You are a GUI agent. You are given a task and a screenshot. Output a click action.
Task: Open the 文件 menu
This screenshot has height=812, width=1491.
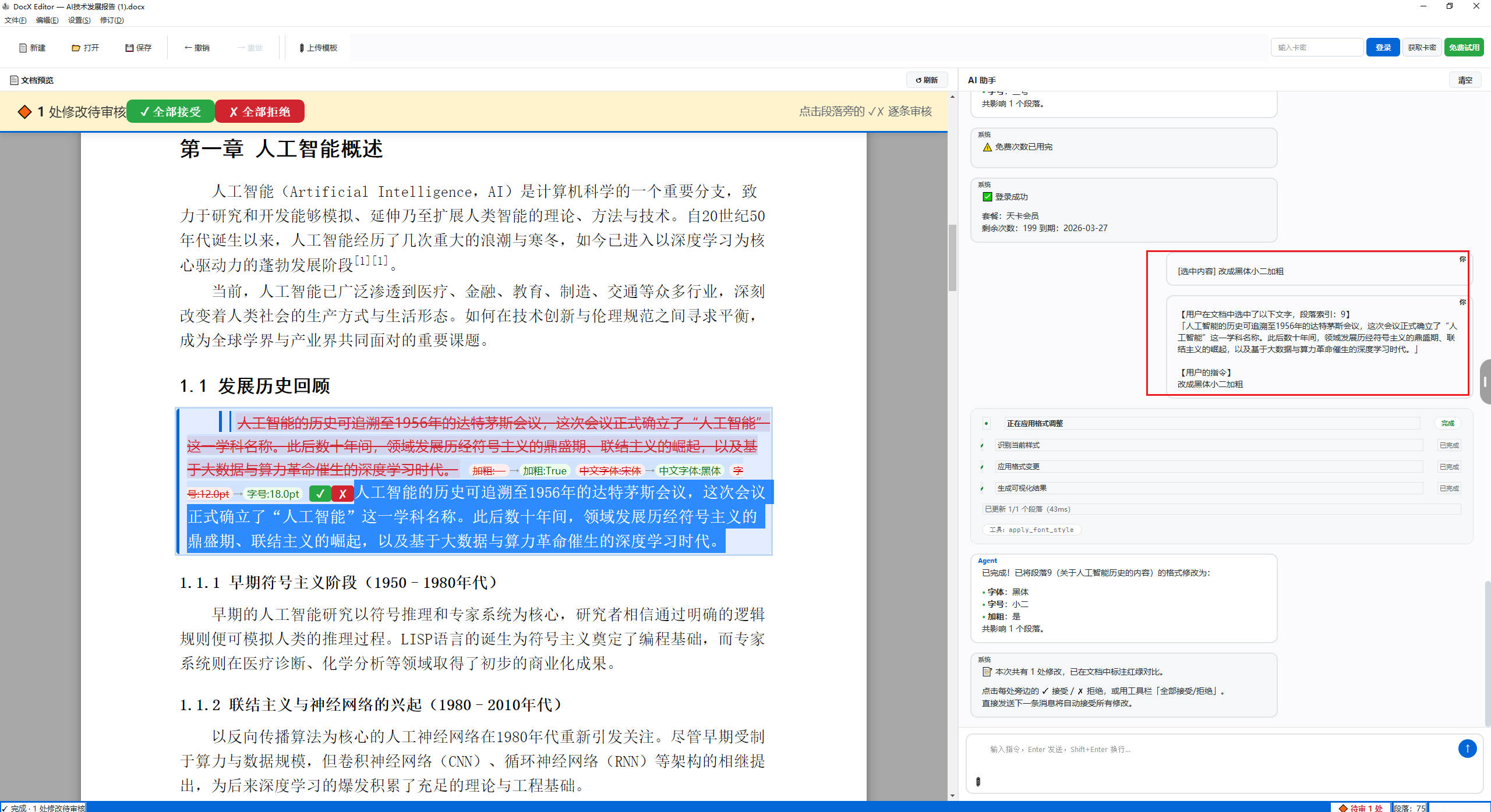16,20
